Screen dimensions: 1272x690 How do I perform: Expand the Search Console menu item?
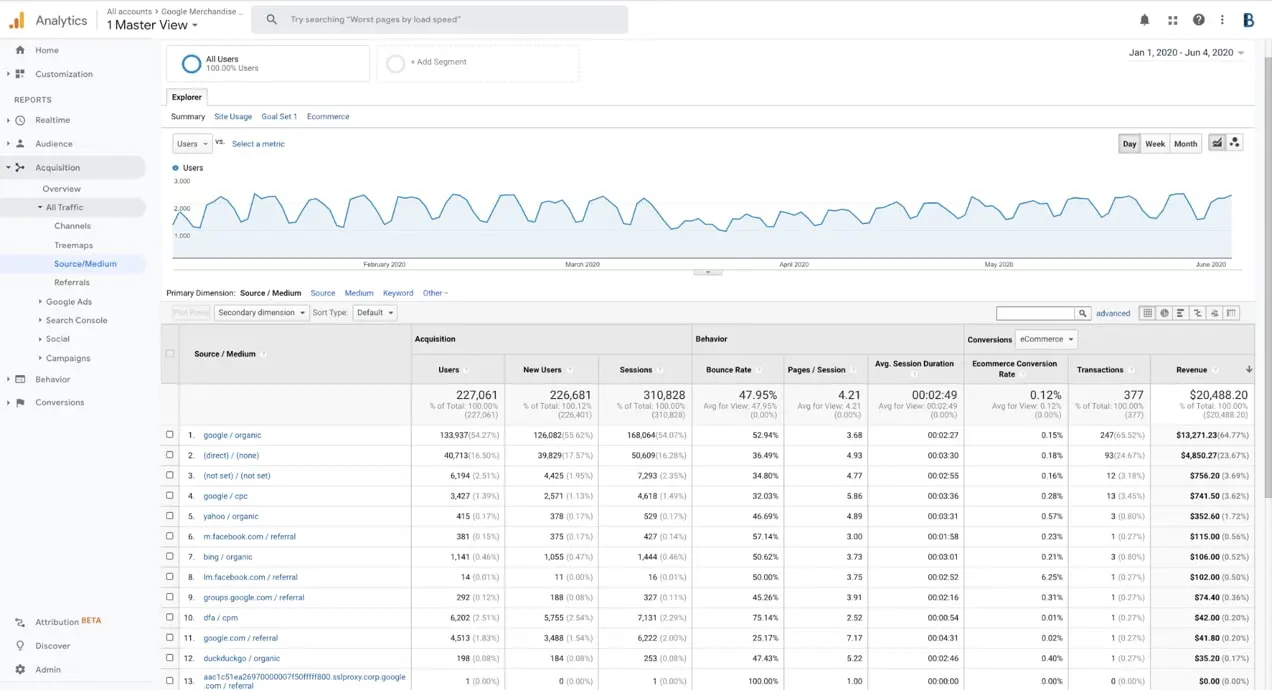(76, 321)
